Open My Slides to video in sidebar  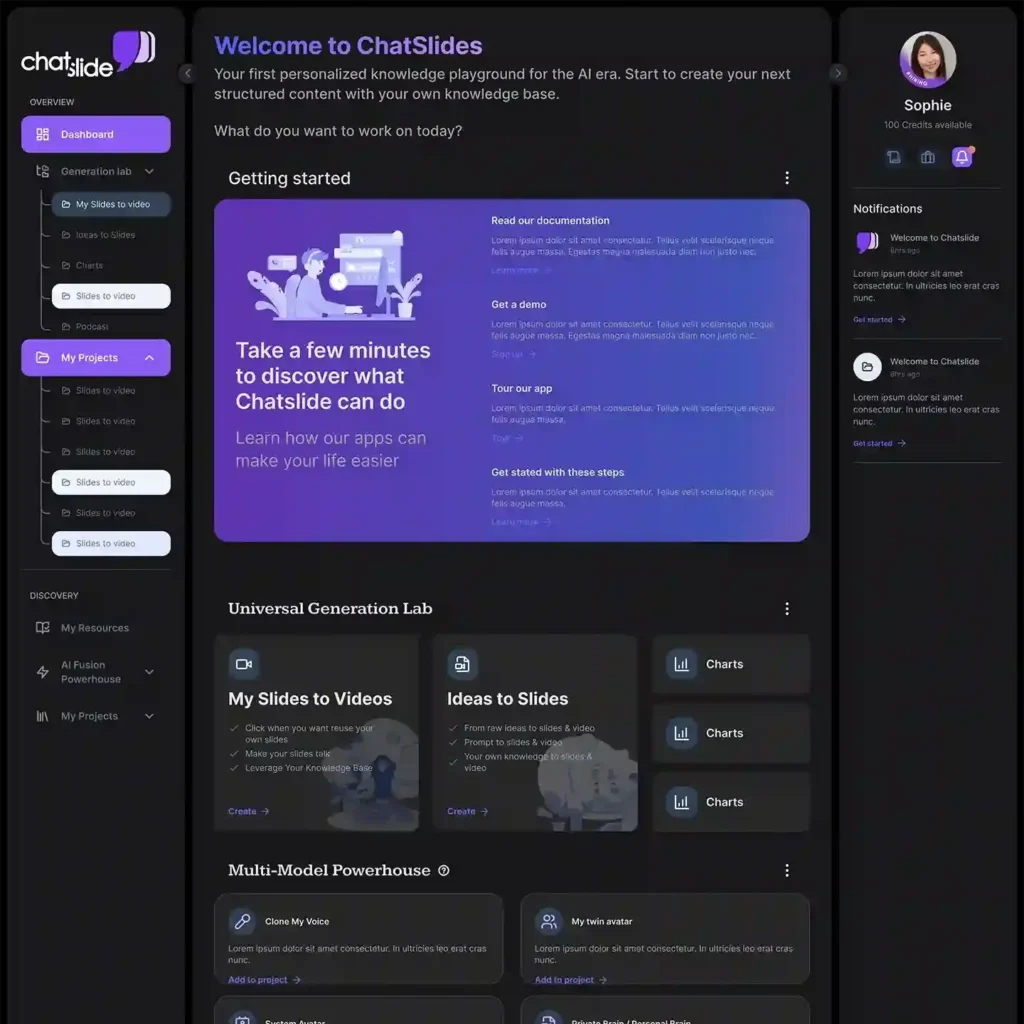pyautogui.click(x=111, y=204)
